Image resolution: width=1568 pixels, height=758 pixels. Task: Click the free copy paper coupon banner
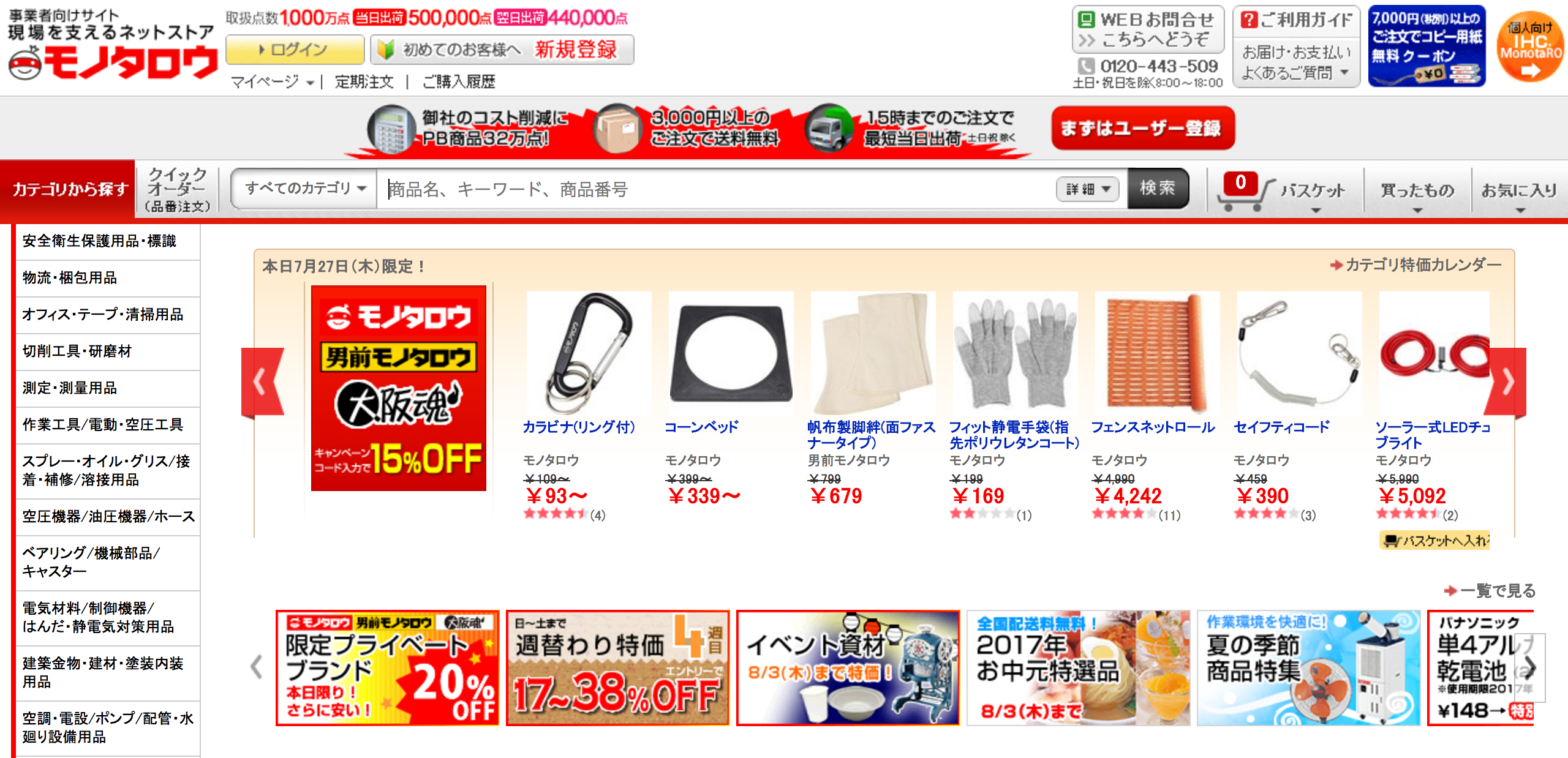point(1427,47)
